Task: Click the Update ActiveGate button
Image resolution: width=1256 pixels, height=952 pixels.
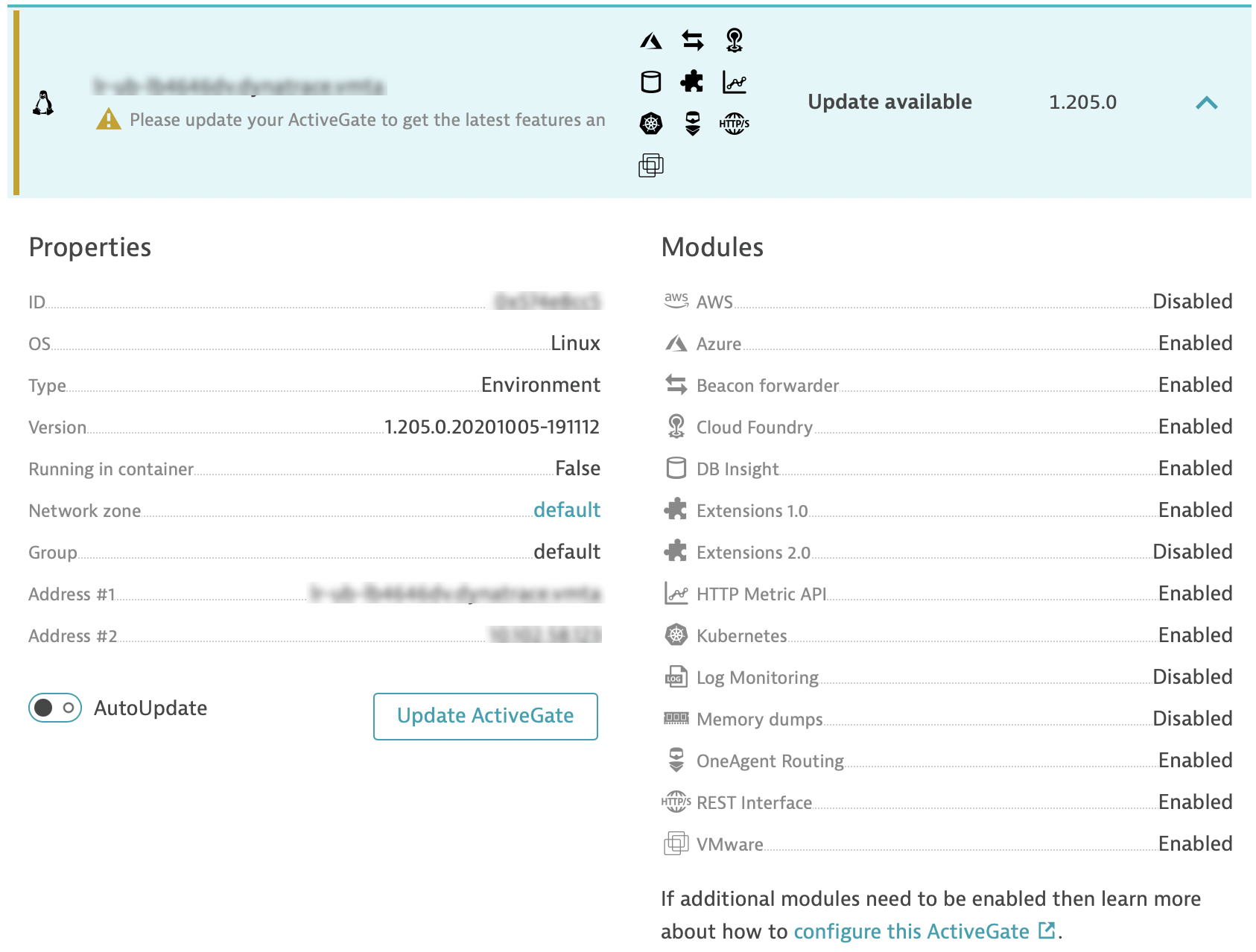Action: coord(486,717)
